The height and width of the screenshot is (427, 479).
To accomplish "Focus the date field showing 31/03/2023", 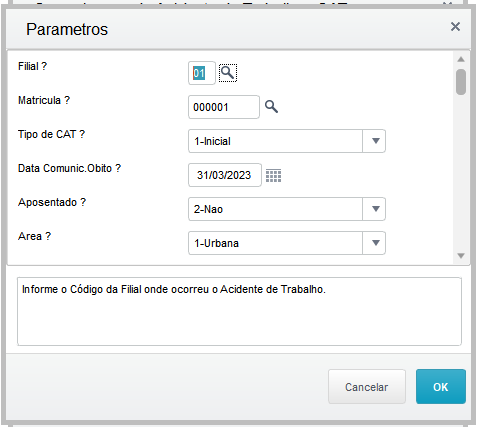I will point(225,175).
